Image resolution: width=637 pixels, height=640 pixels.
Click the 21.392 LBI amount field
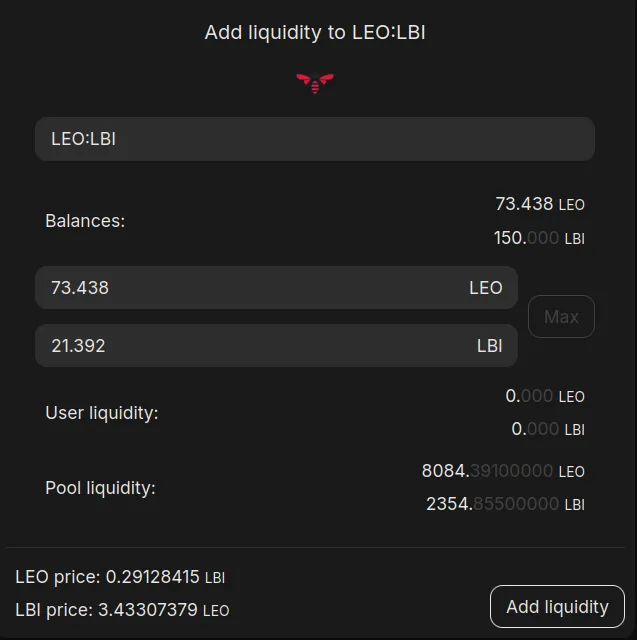(276, 346)
